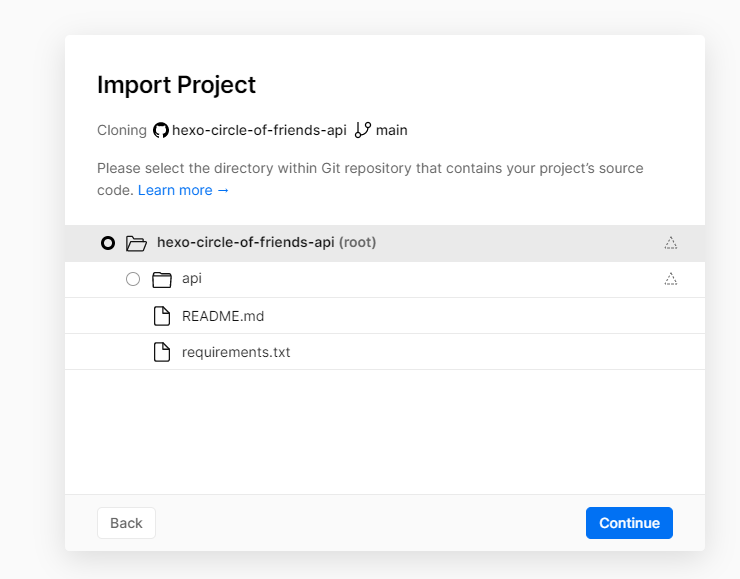Click the GitHub logo icon

[161, 130]
